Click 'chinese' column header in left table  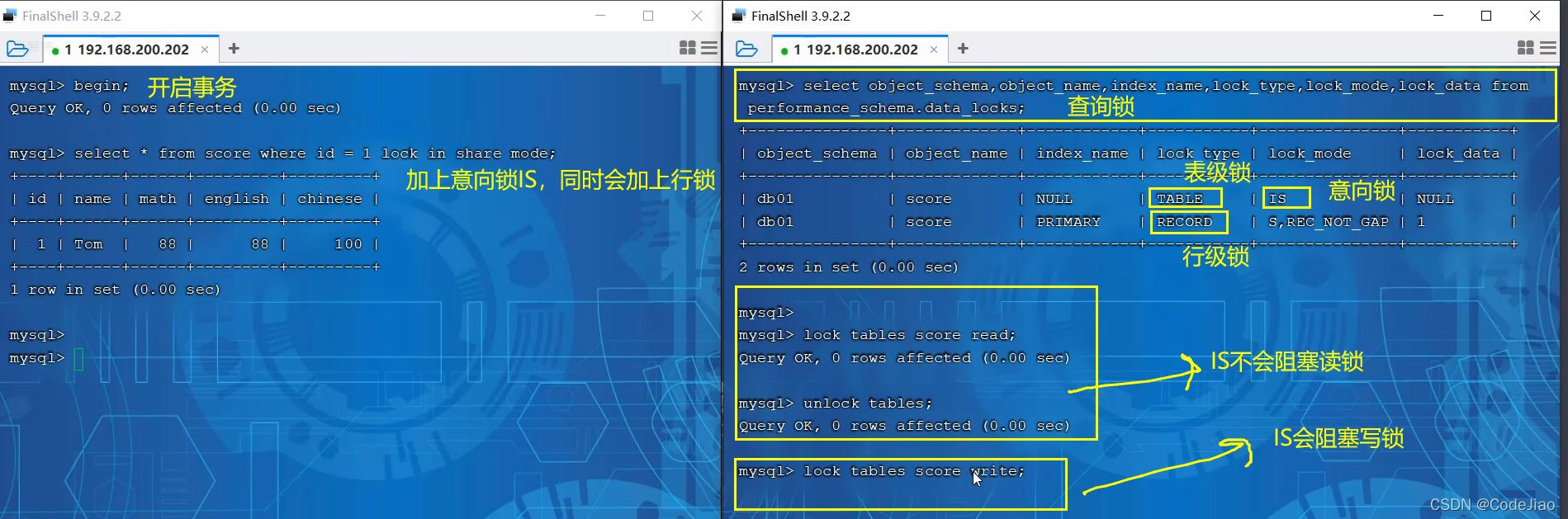(329, 199)
